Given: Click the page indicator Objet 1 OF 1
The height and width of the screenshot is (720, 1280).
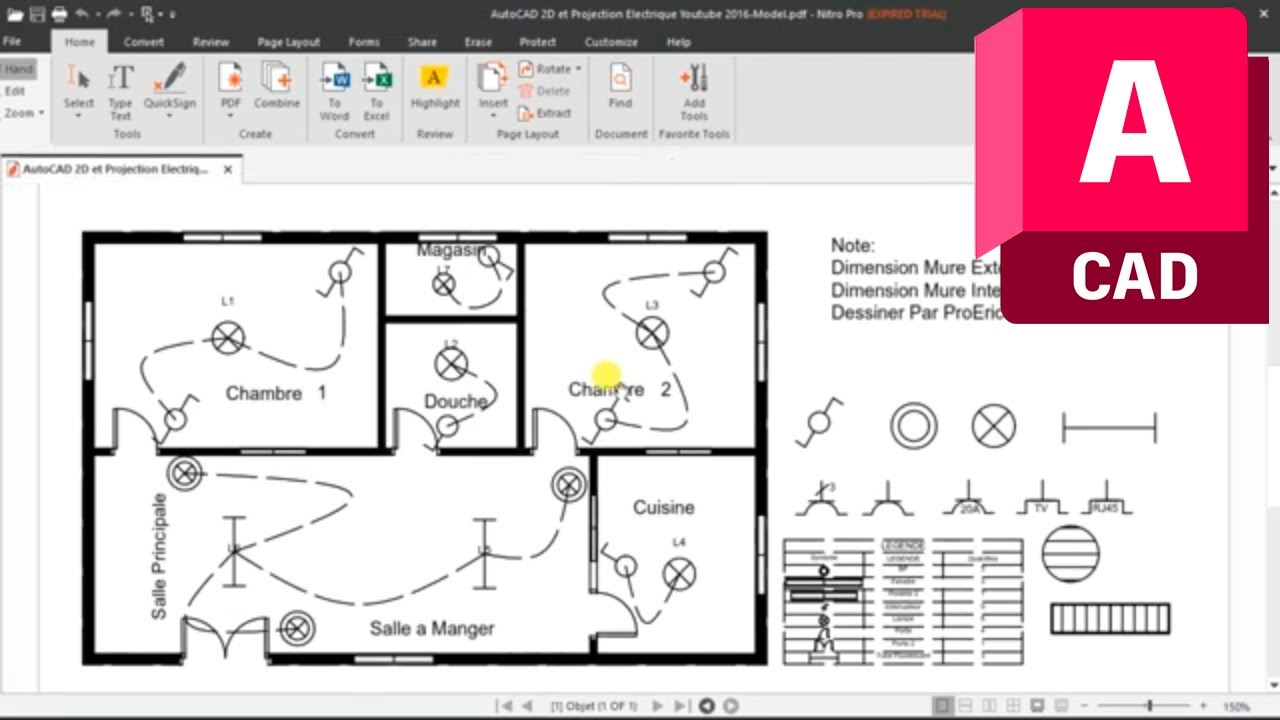Looking at the screenshot, I should 594,706.
